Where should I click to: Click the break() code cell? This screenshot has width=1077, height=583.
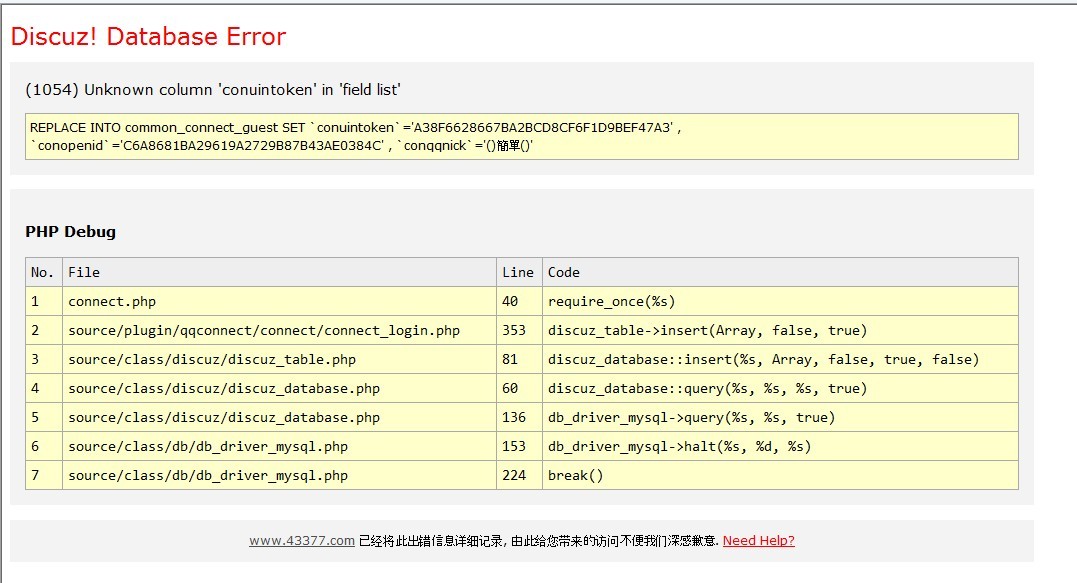575,475
